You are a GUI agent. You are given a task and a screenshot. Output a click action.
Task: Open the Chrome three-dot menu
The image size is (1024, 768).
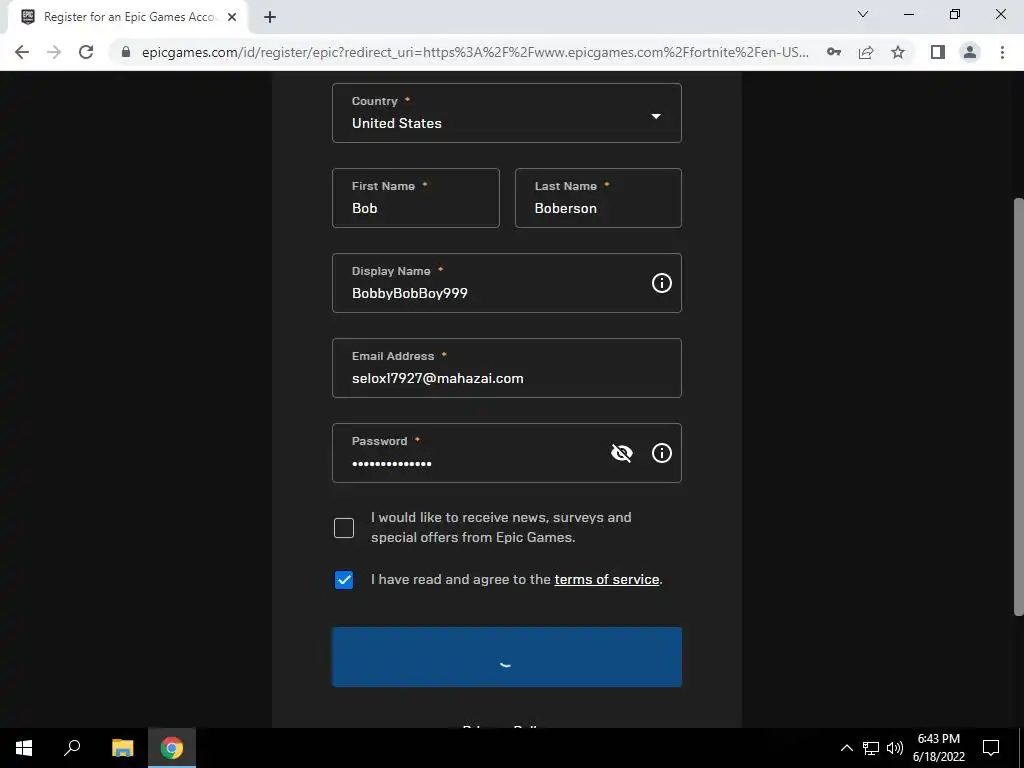(x=1002, y=52)
